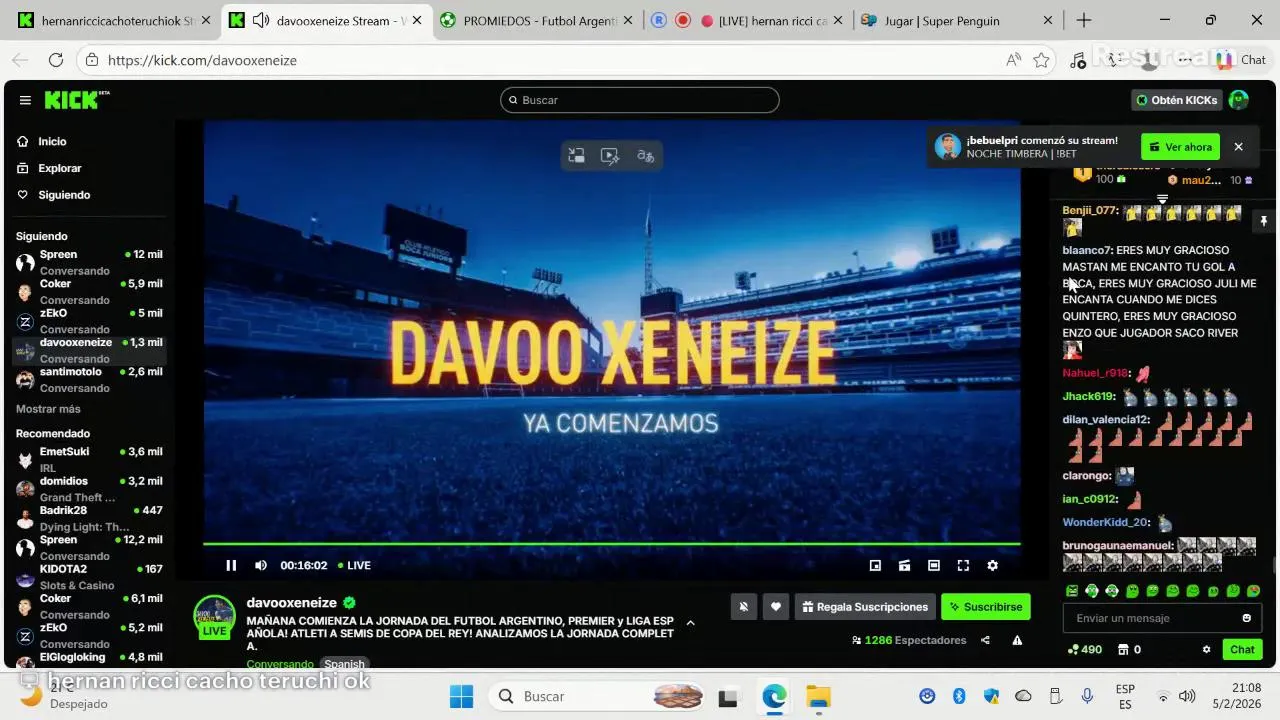Switch to hernanriccicachoteruchiok browser tab
1280x720 pixels.
pyautogui.click(x=114, y=20)
